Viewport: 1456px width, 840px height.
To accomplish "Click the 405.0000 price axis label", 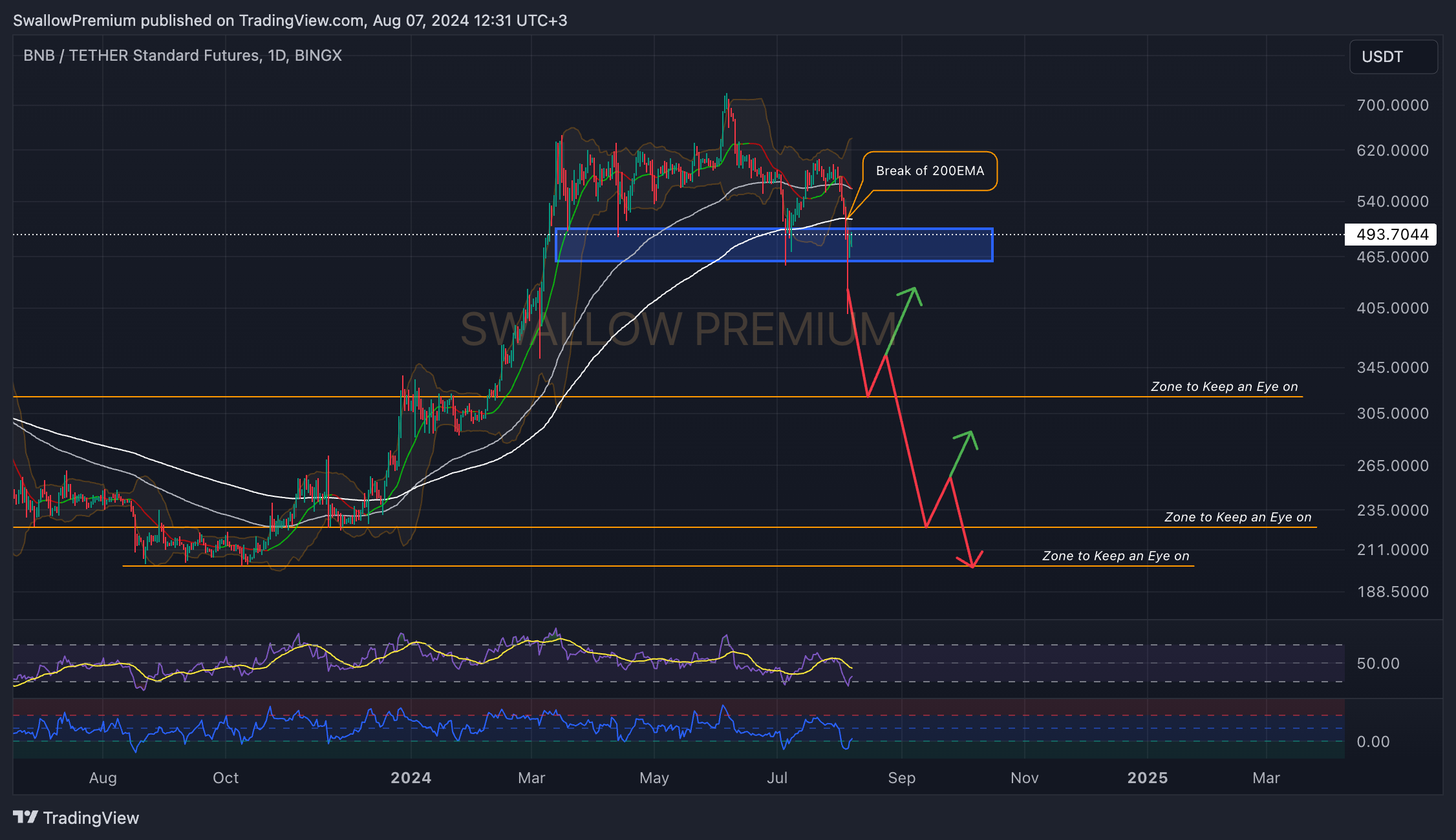I will coord(1393,308).
